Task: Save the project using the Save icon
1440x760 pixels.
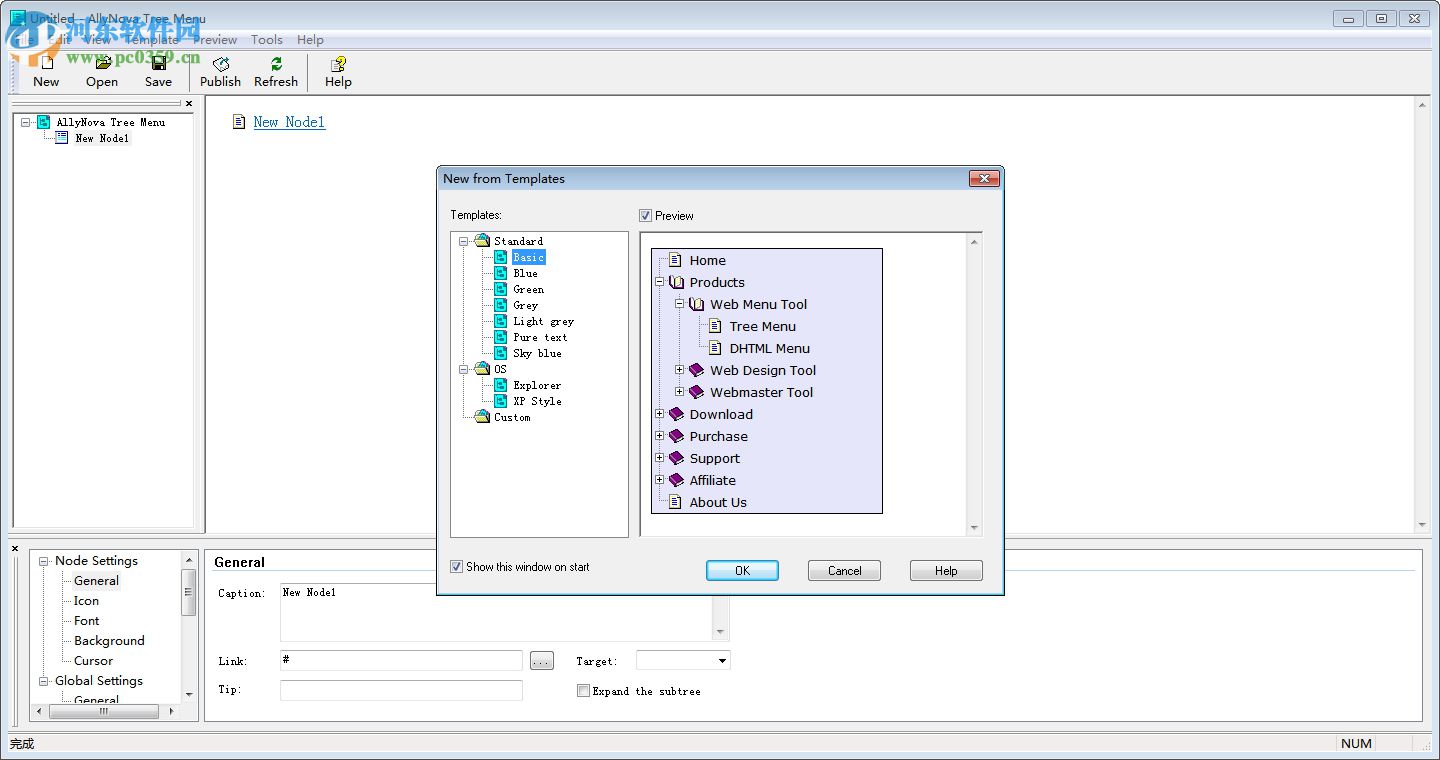Action: pos(157,62)
